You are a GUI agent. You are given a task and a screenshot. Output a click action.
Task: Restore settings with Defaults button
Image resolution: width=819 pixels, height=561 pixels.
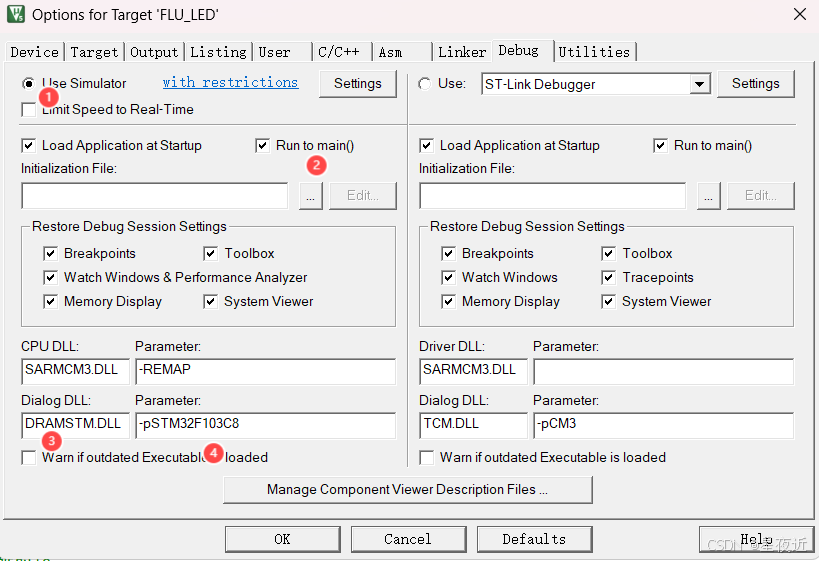coord(534,539)
